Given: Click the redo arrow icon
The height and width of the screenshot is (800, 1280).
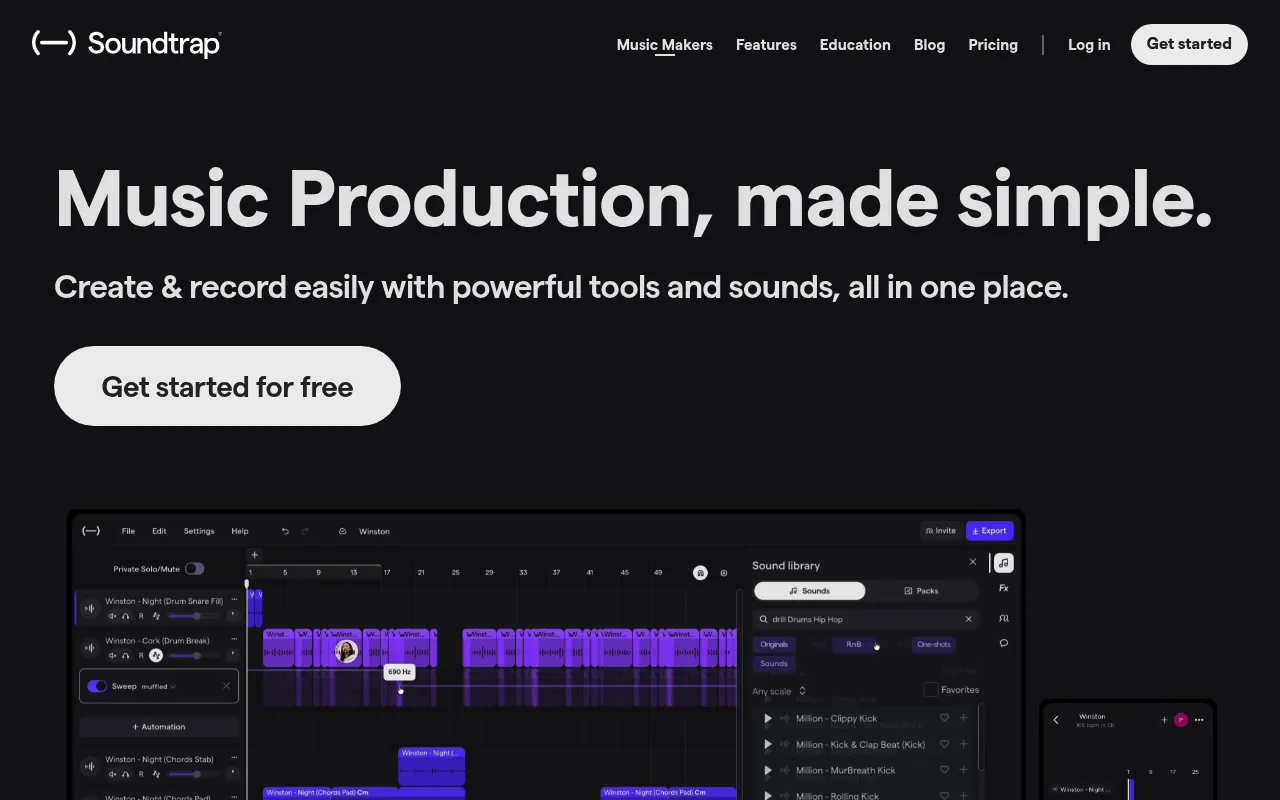Looking at the screenshot, I should pyautogui.click(x=305, y=531).
